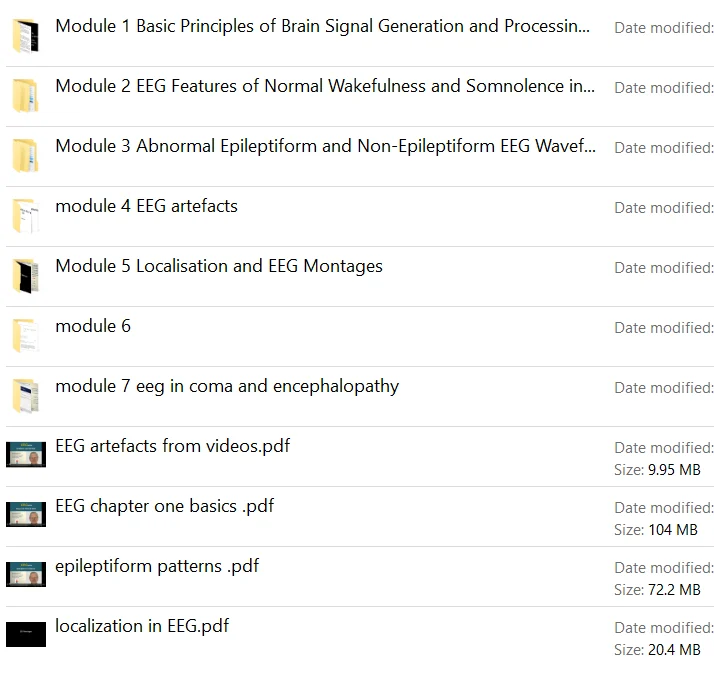Image resolution: width=714 pixels, height=677 pixels.
Task: Click the EEG artefacts from videos.pdf thumbnail
Action: [26, 454]
